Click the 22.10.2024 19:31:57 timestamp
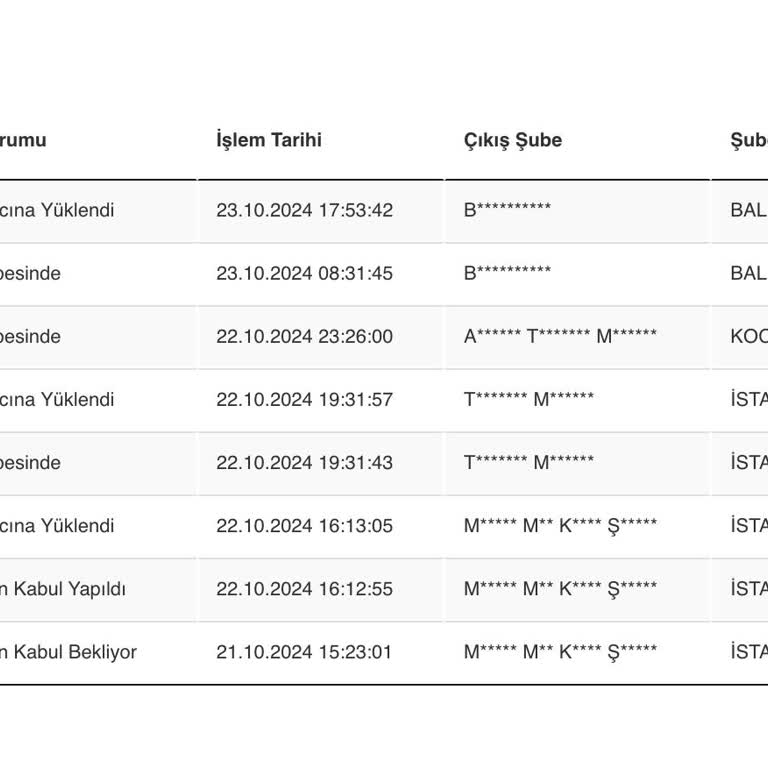Image resolution: width=768 pixels, height=768 pixels. click(x=304, y=400)
